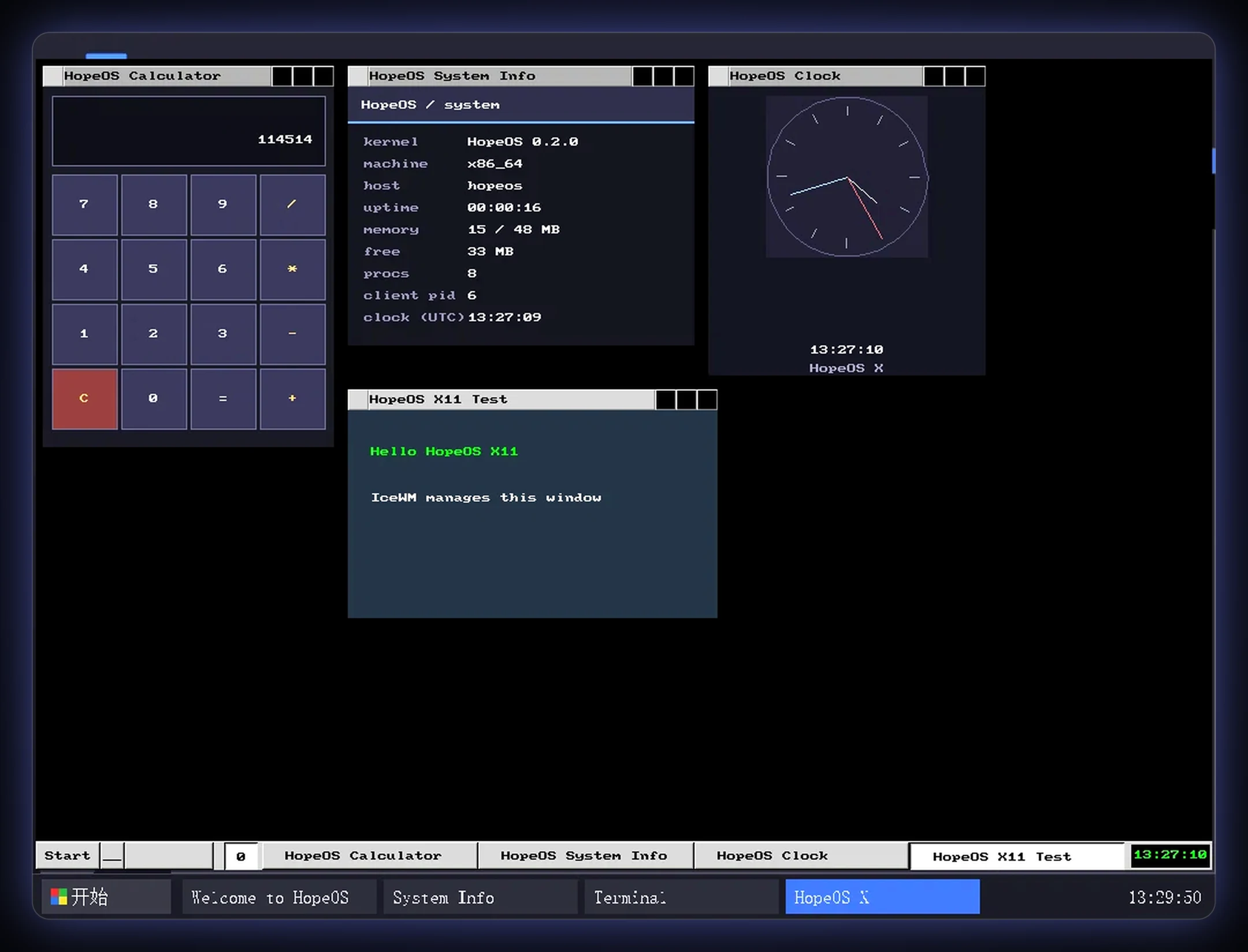
Task: Open Welcome to HopeOS in outer taskbar
Action: (x=280, y=897)
